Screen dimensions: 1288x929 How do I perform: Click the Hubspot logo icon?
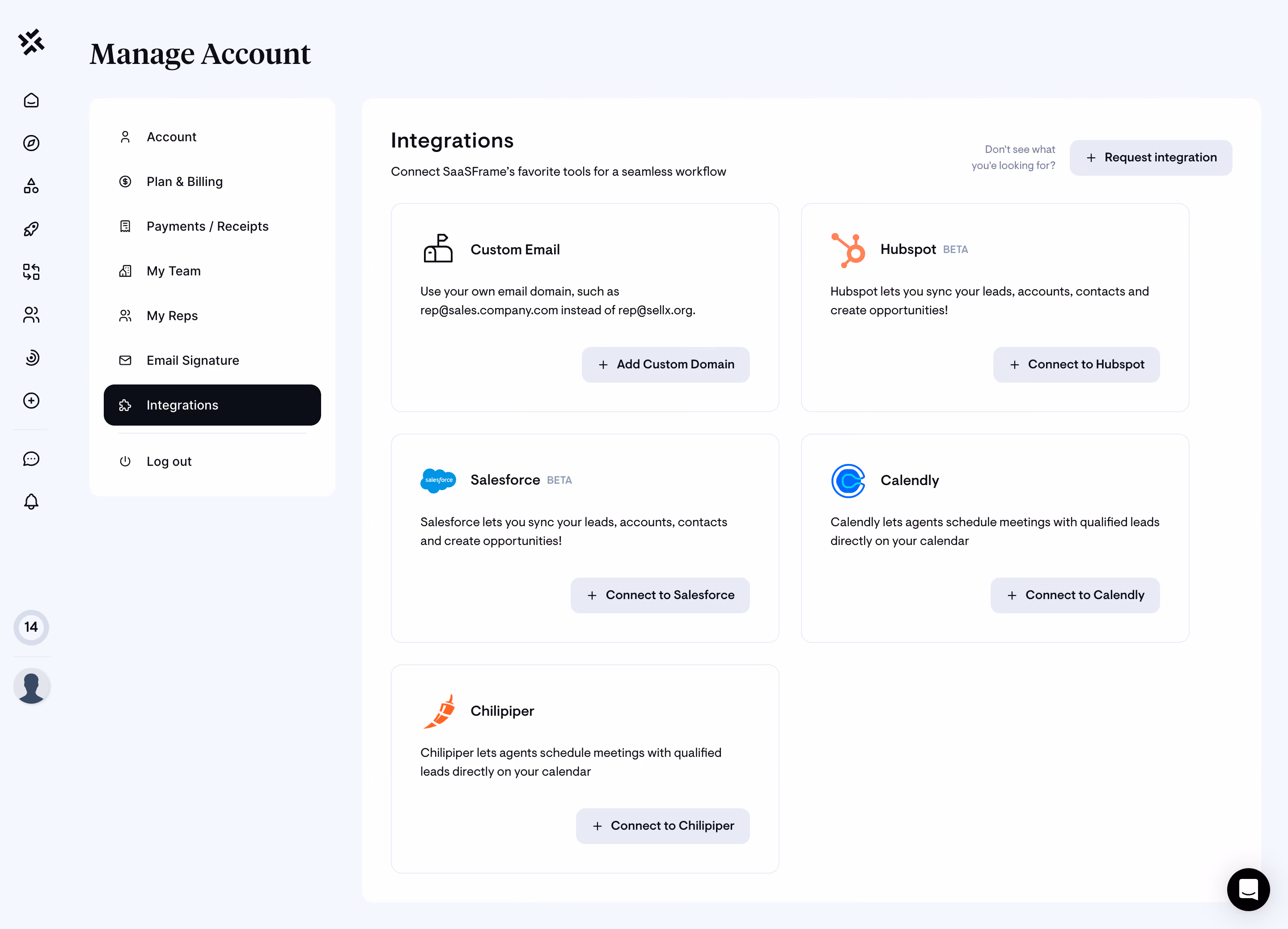click(848, 250)
